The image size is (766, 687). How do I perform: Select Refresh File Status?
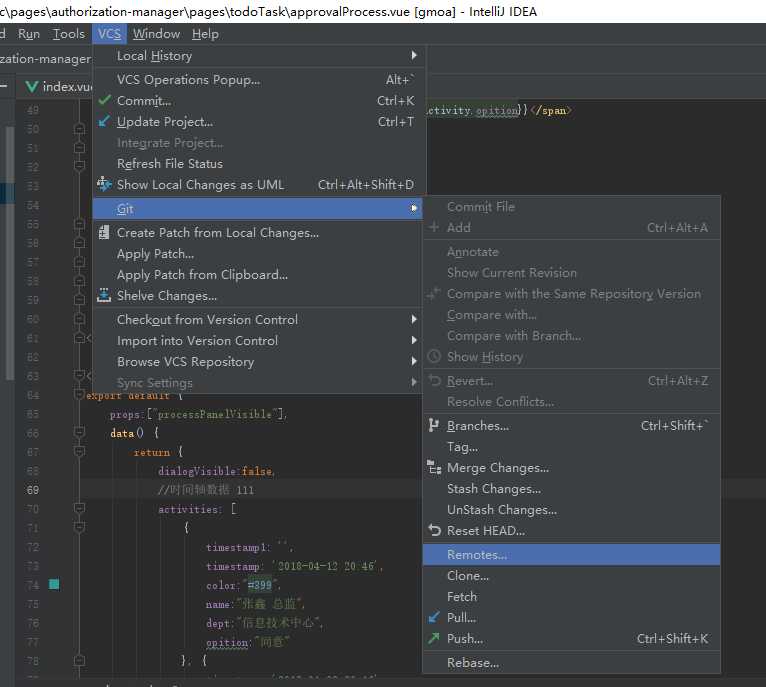click(257, 163)
